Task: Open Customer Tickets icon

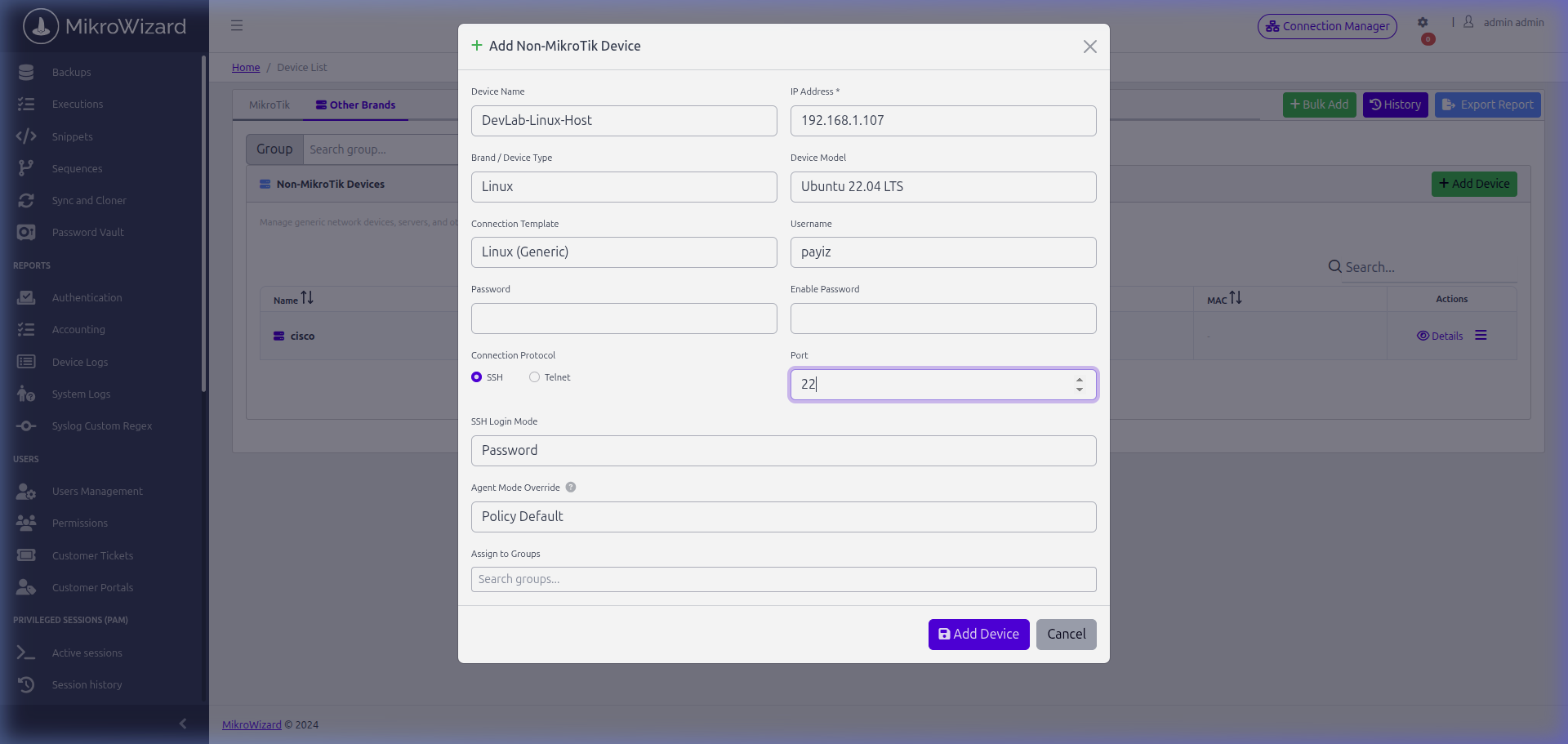Action: pos(26,555)
